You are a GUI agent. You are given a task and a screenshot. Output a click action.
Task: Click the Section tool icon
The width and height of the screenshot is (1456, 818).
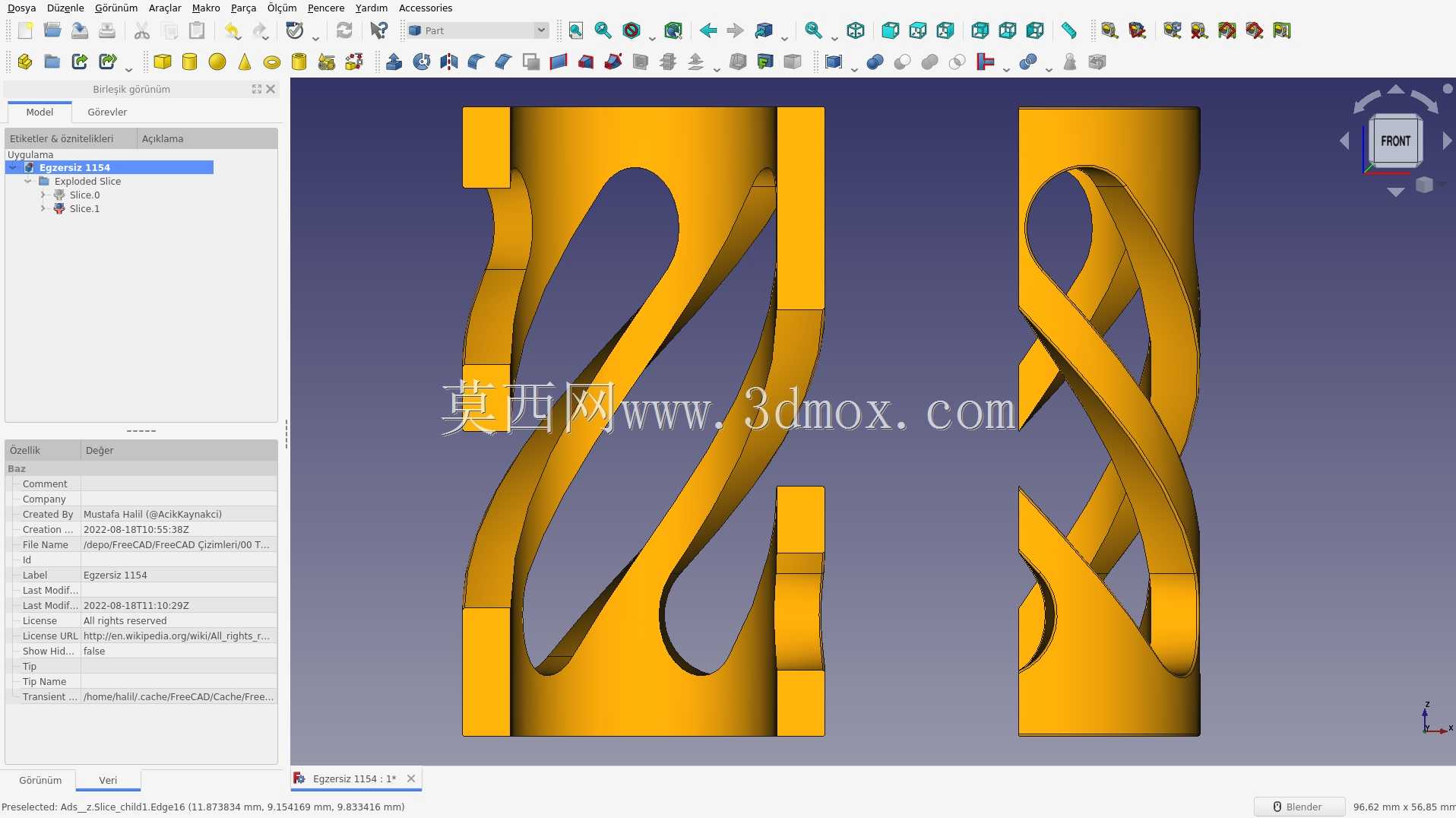coord(641,62)
